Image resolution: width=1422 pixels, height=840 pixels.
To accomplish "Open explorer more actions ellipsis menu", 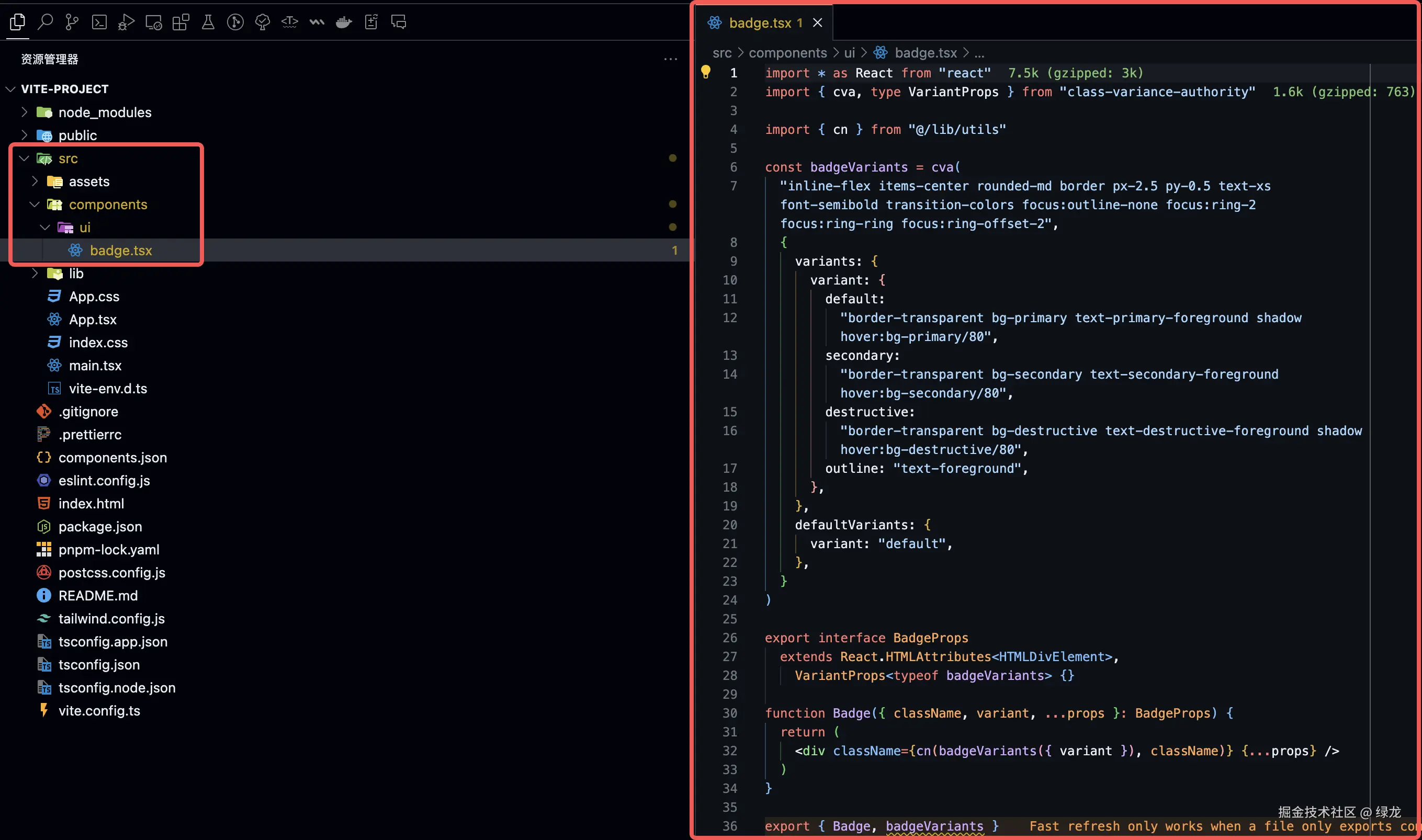I will click(670, 59).
